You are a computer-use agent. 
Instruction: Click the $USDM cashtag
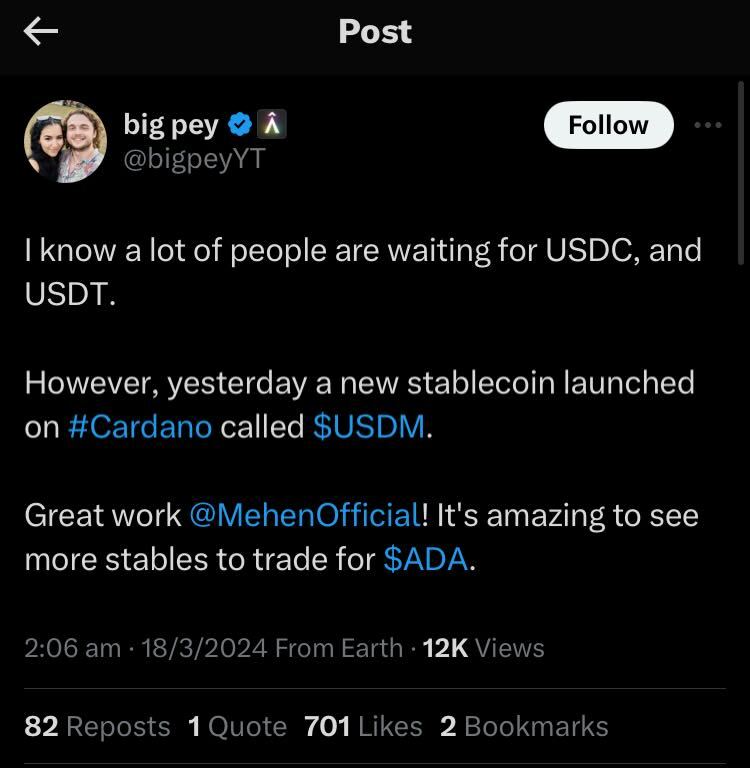[369, 427]
